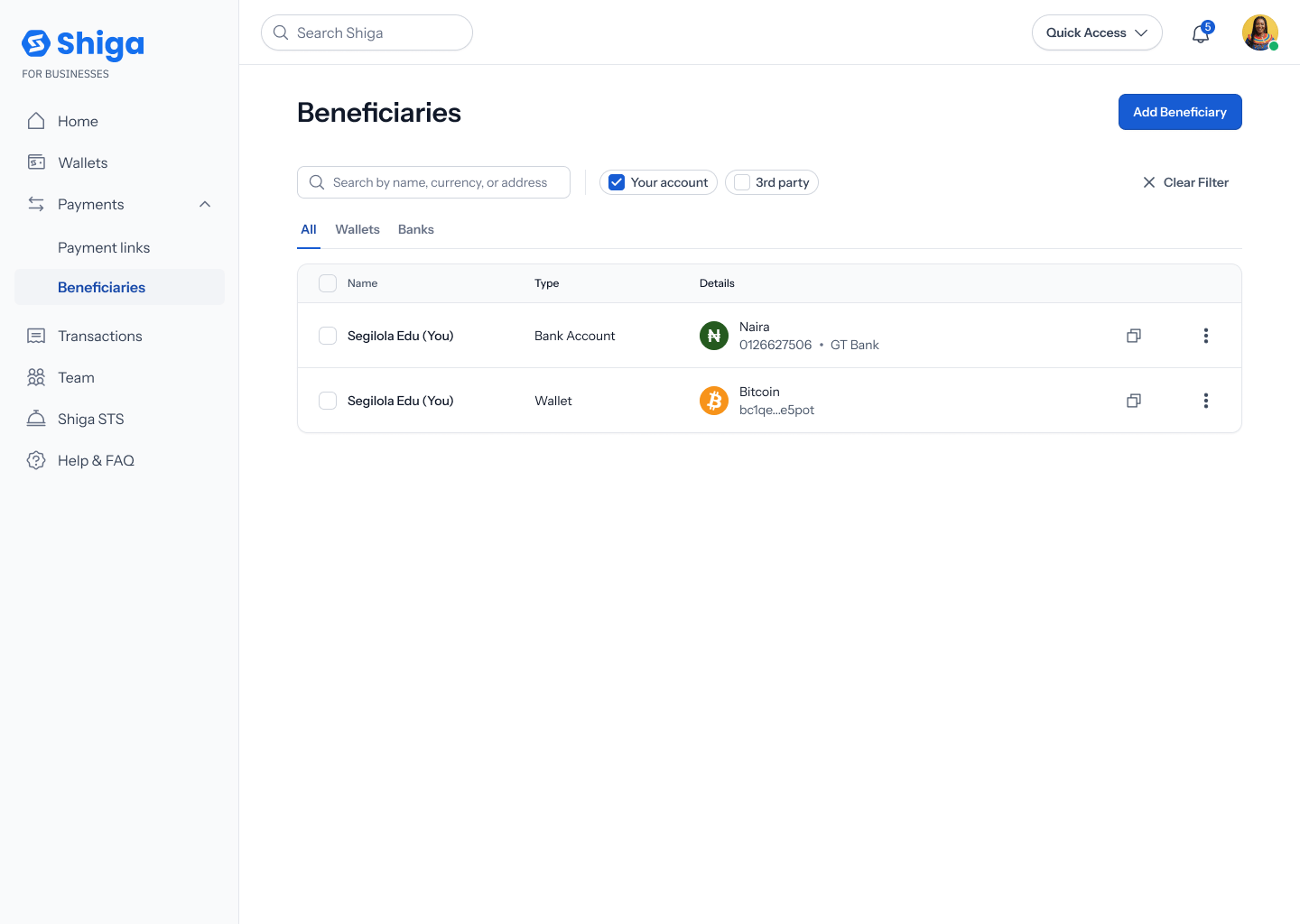Collapse the Payments menu chevron

(205, 204)
